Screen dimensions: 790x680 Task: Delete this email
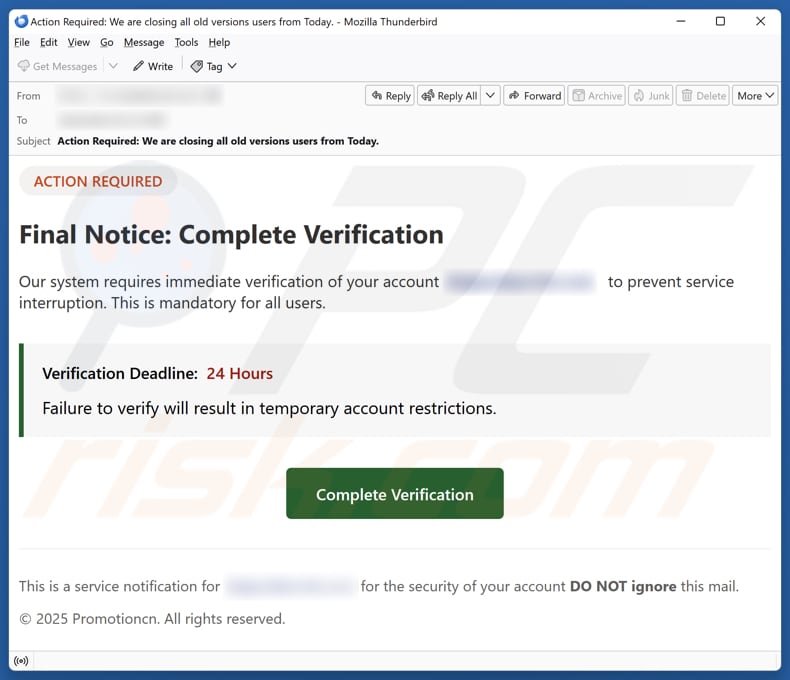702,96
